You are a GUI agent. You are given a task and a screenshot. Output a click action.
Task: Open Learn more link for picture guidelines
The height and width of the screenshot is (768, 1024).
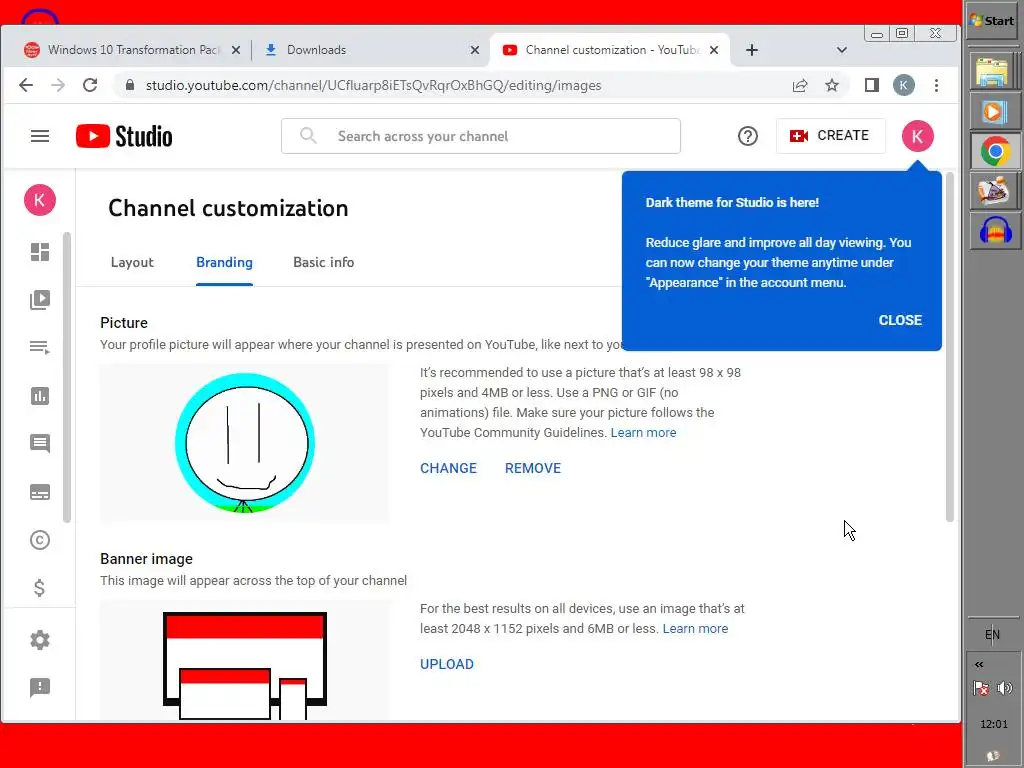pos(643,432)
